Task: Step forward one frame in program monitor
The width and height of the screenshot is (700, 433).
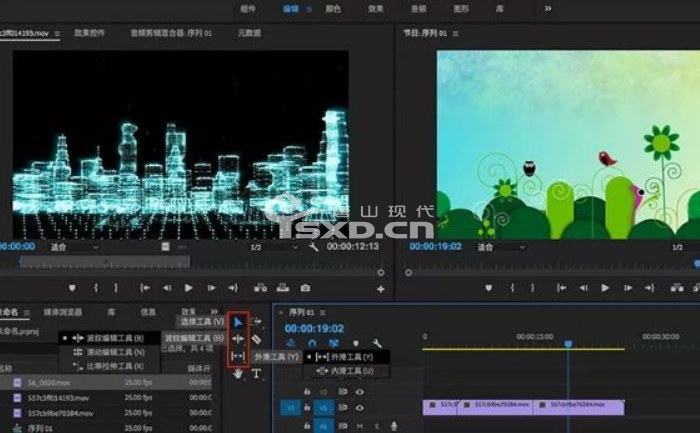Action: point(628,288)
